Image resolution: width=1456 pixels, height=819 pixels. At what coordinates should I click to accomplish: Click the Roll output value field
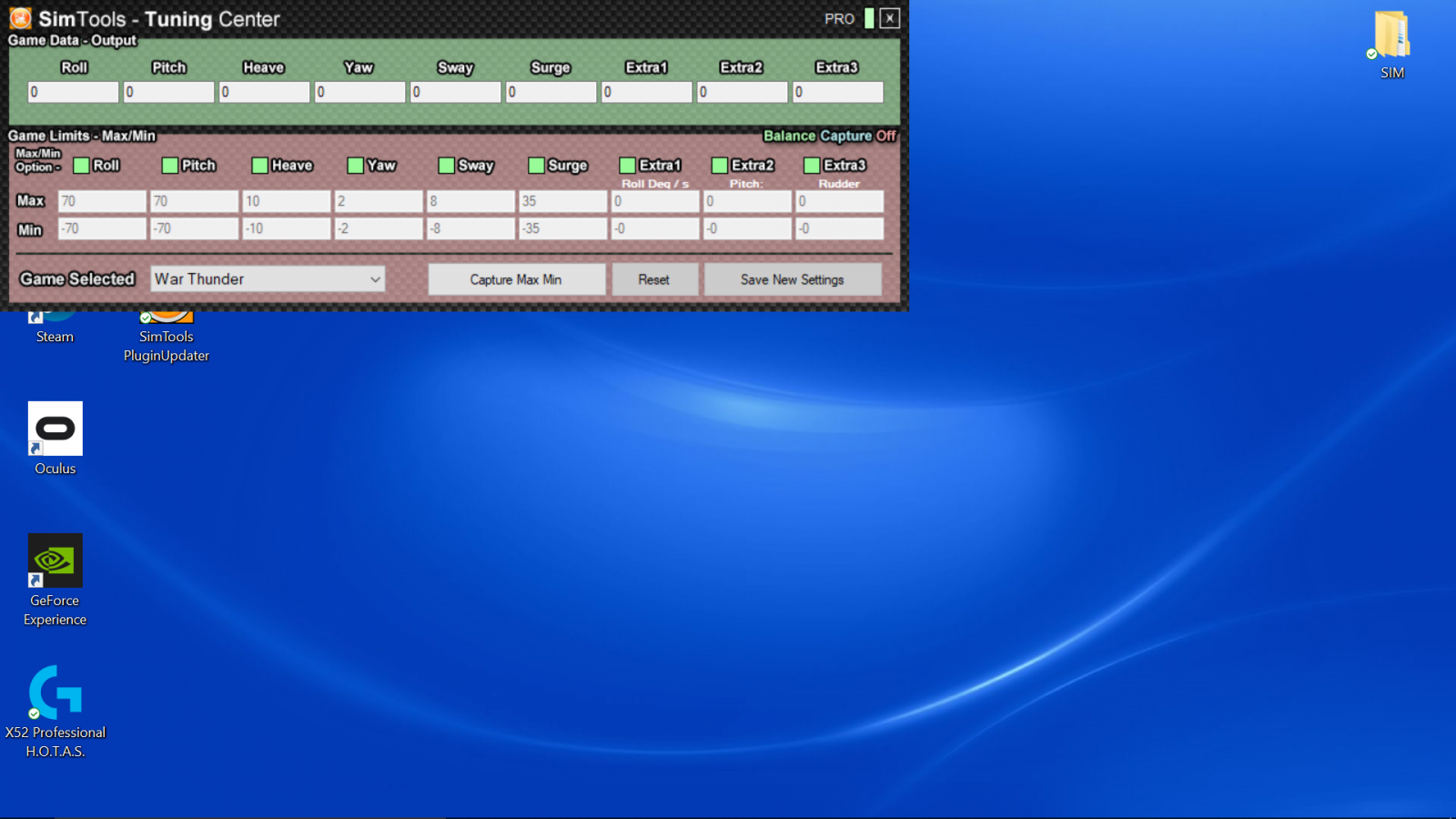point(74,92)
